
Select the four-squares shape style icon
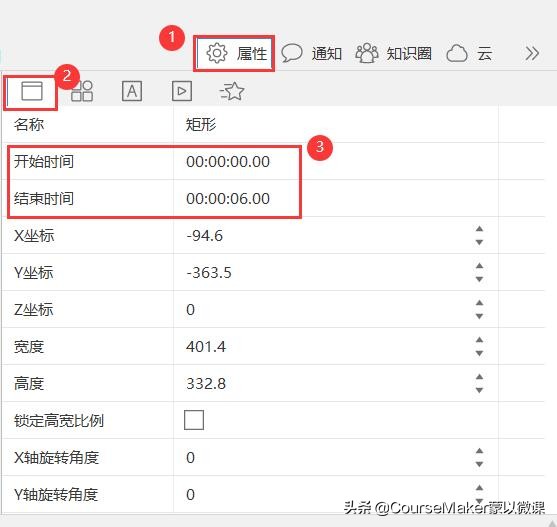point(82,91)
